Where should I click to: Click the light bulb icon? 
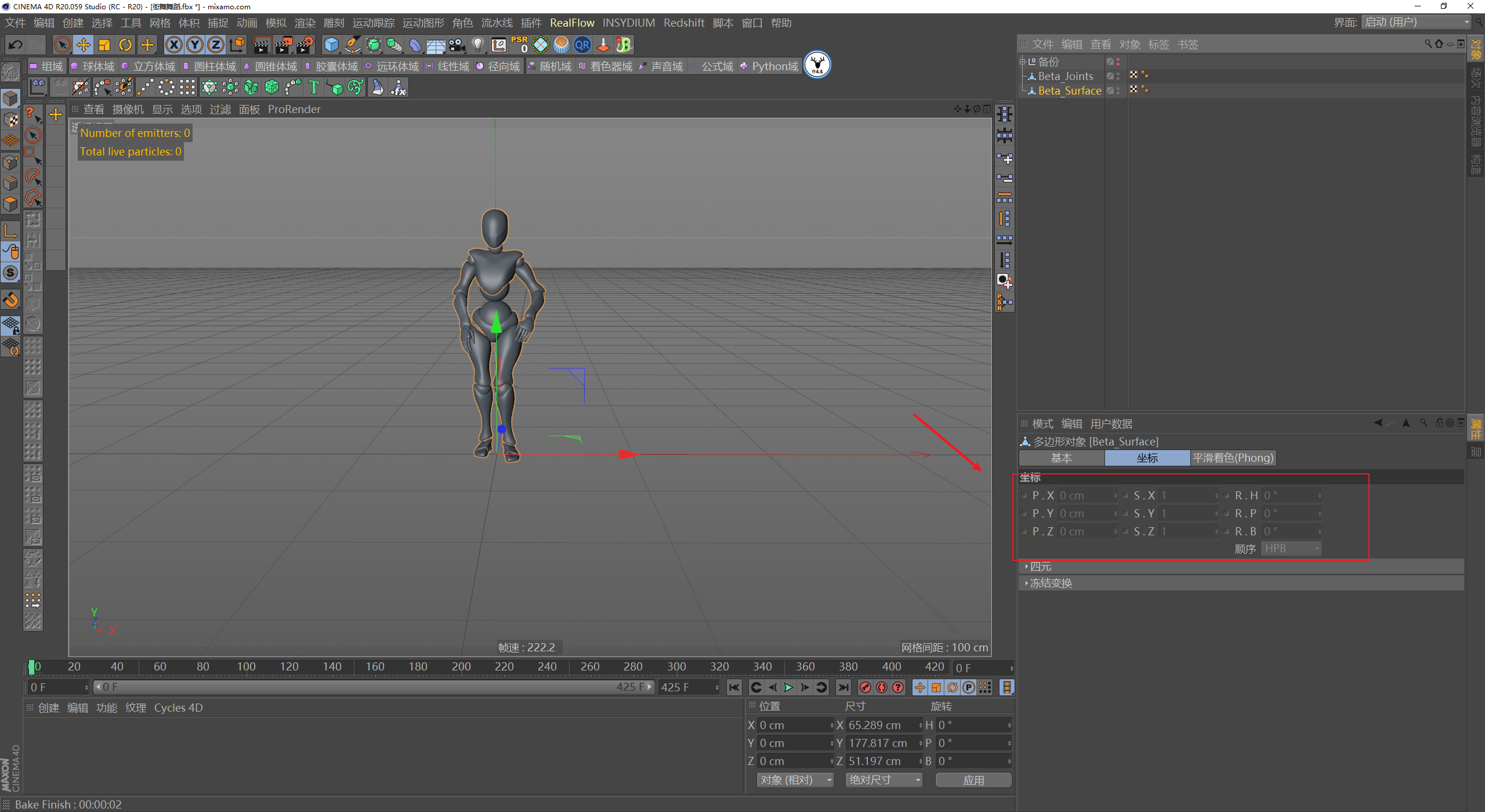point(478,45)
